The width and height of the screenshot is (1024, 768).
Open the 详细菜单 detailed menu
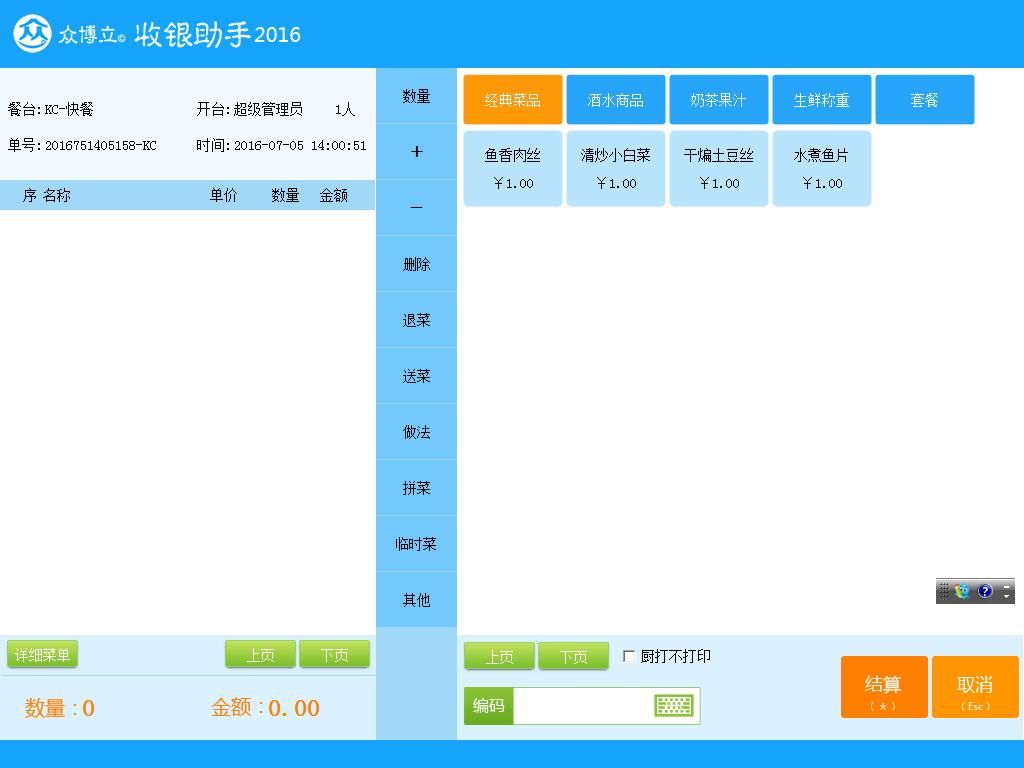[42, 654]
